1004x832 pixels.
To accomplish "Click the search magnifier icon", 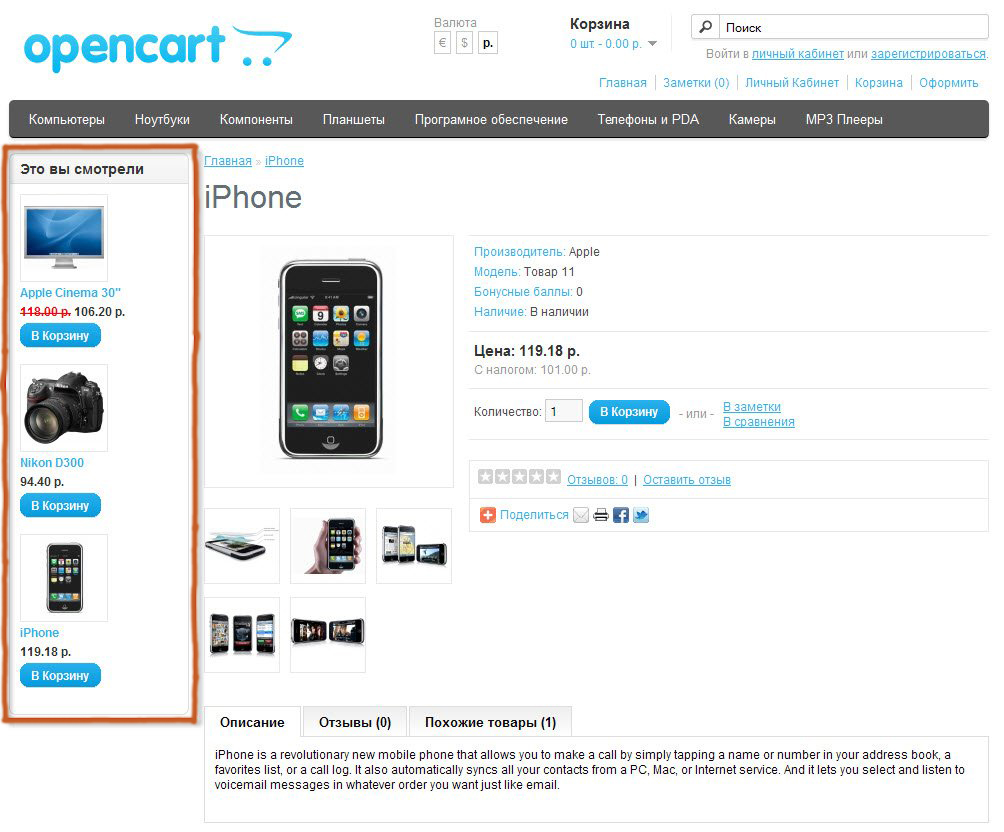I will coord(705,27).
